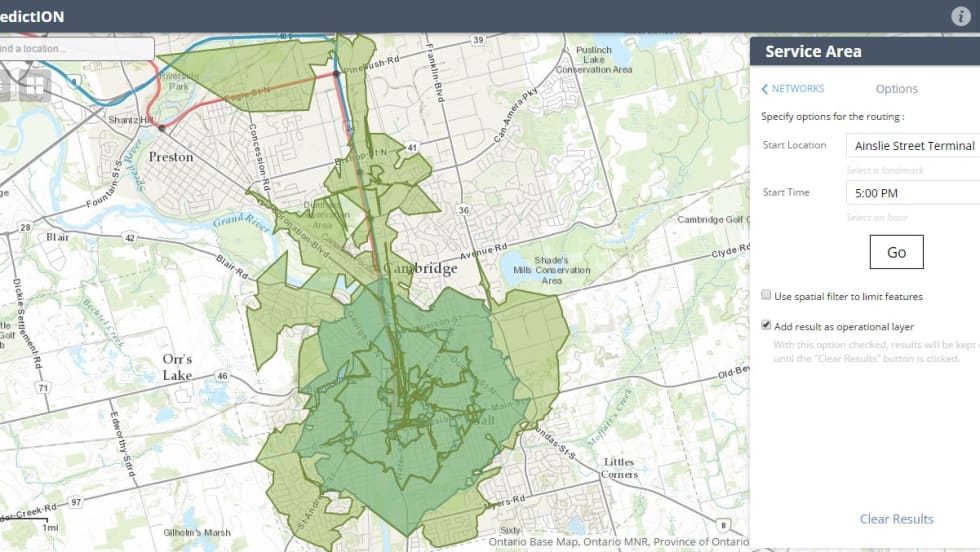Click the Shade's Mills Conservation Area label
The width and height of the screenshot is (980, 552).
(549, 270)
